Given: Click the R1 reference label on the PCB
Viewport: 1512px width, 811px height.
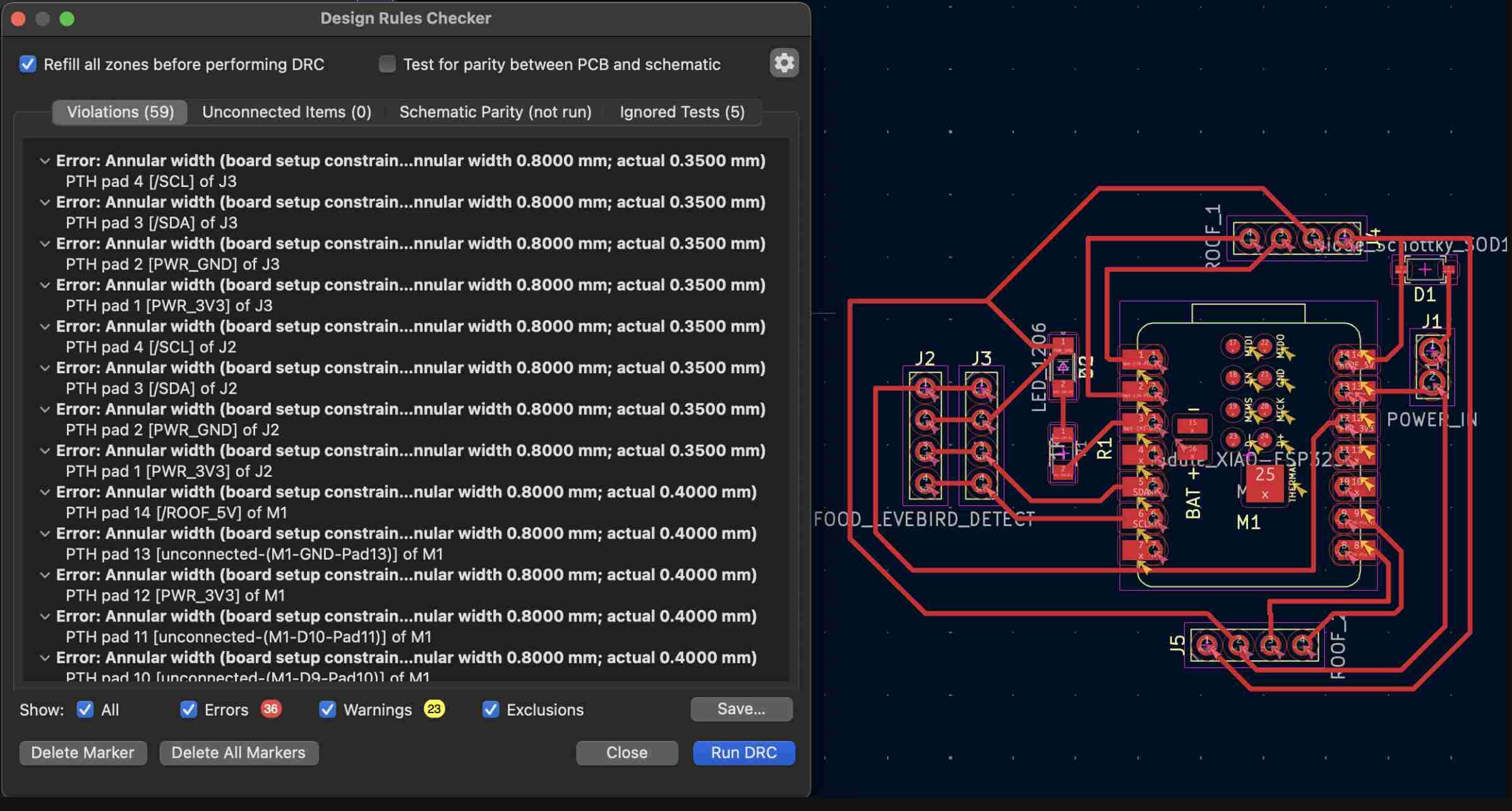Looking at the screenshot, I should 1104,449.
